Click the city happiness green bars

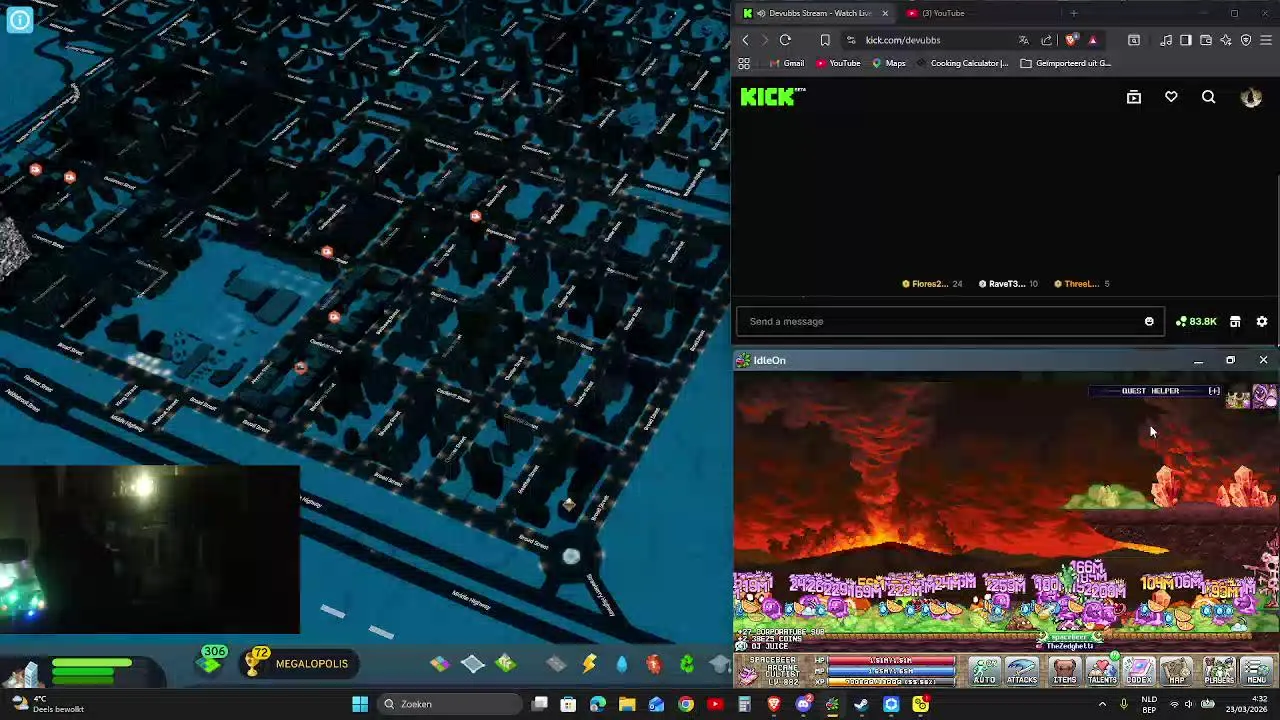92,671
